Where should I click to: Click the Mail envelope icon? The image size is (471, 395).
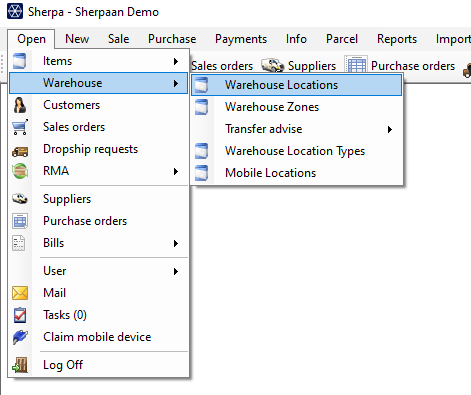pyautogui.click(x=20, y=293)
